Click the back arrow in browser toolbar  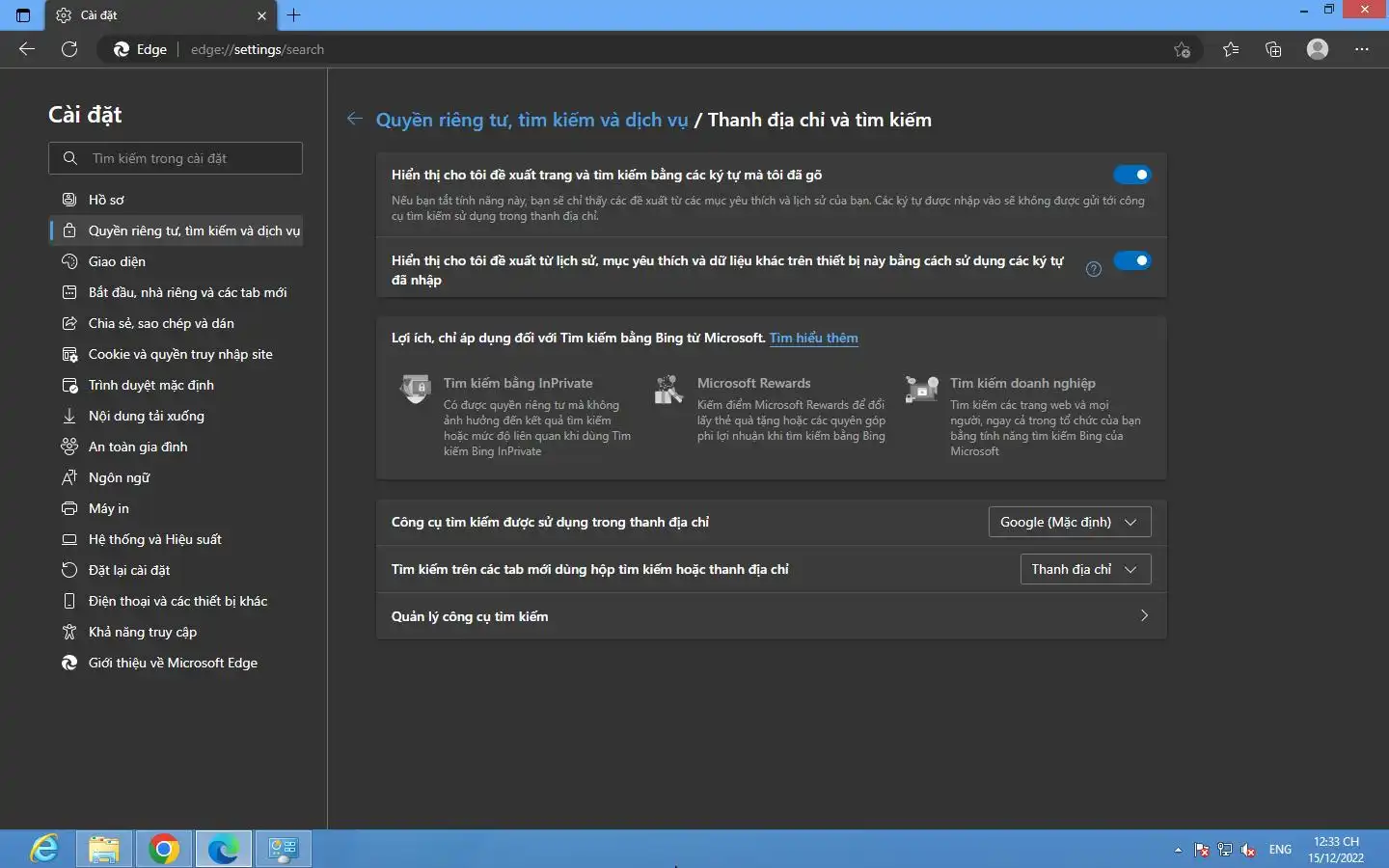pos(27,49)
